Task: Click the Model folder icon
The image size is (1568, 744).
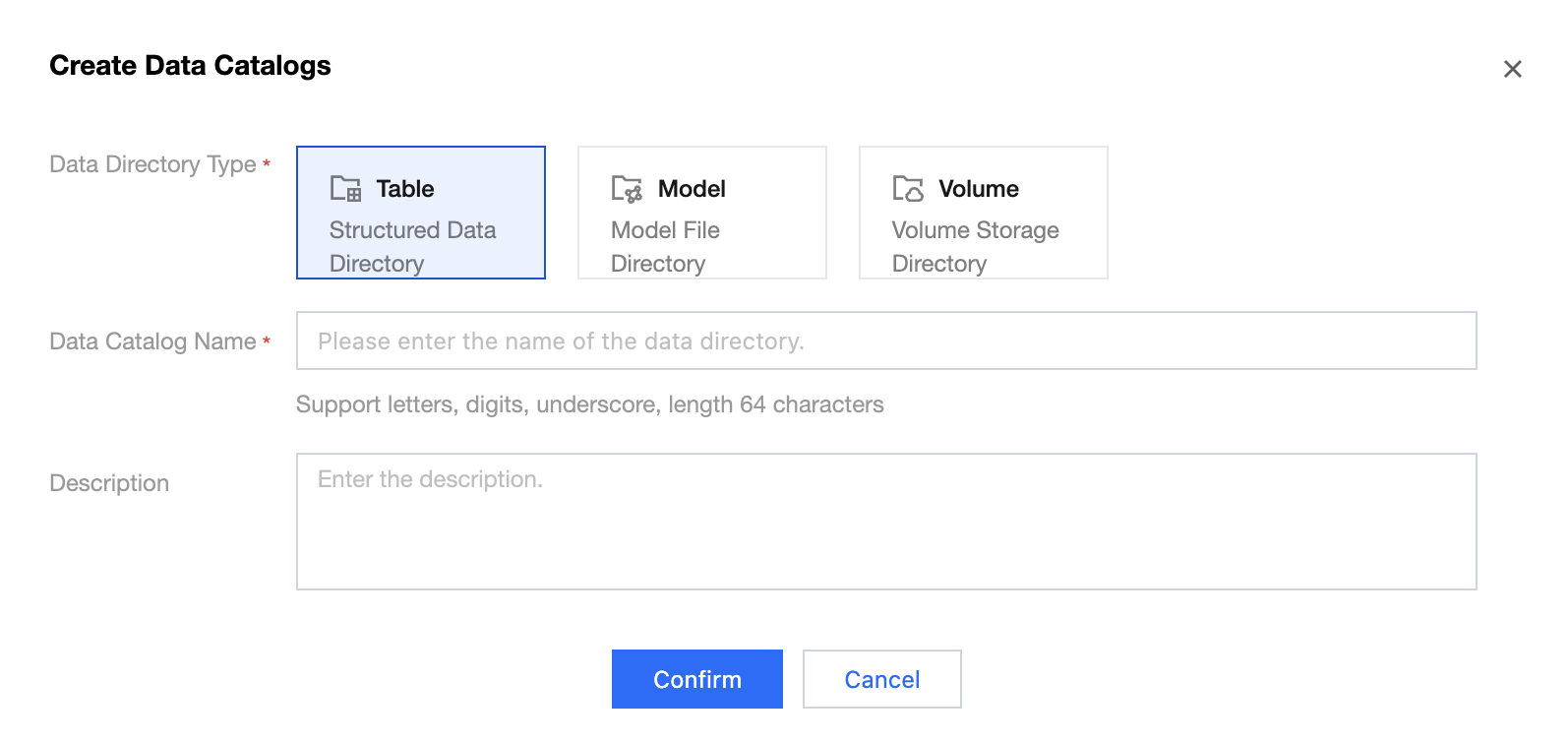Action: 627,188
